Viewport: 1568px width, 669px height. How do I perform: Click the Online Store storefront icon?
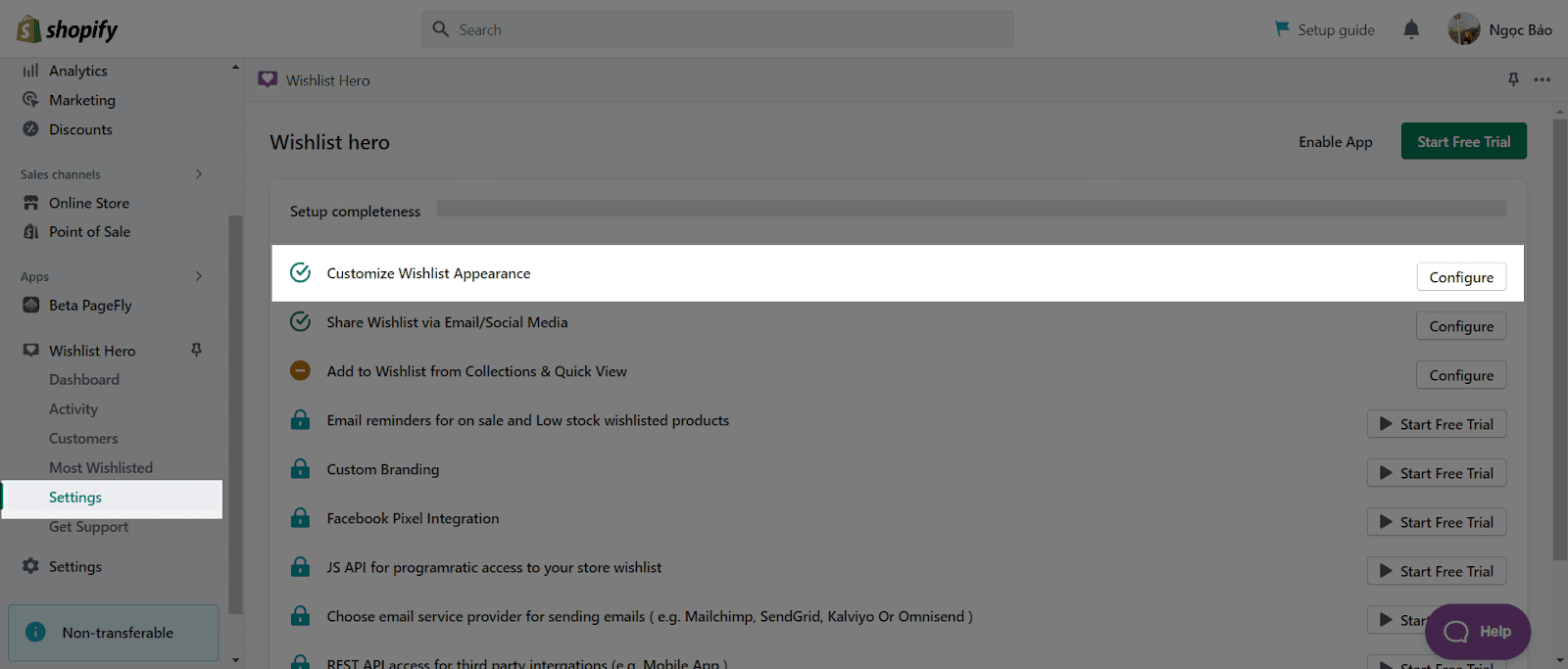pos(30,203)
